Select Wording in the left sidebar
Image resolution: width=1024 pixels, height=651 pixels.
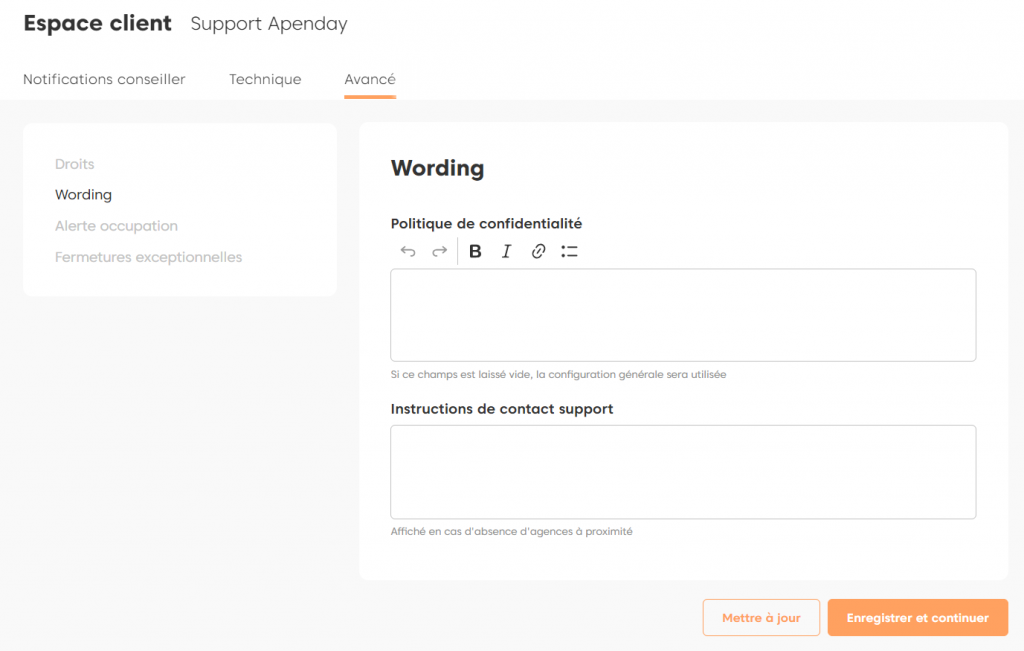(83, 195)
